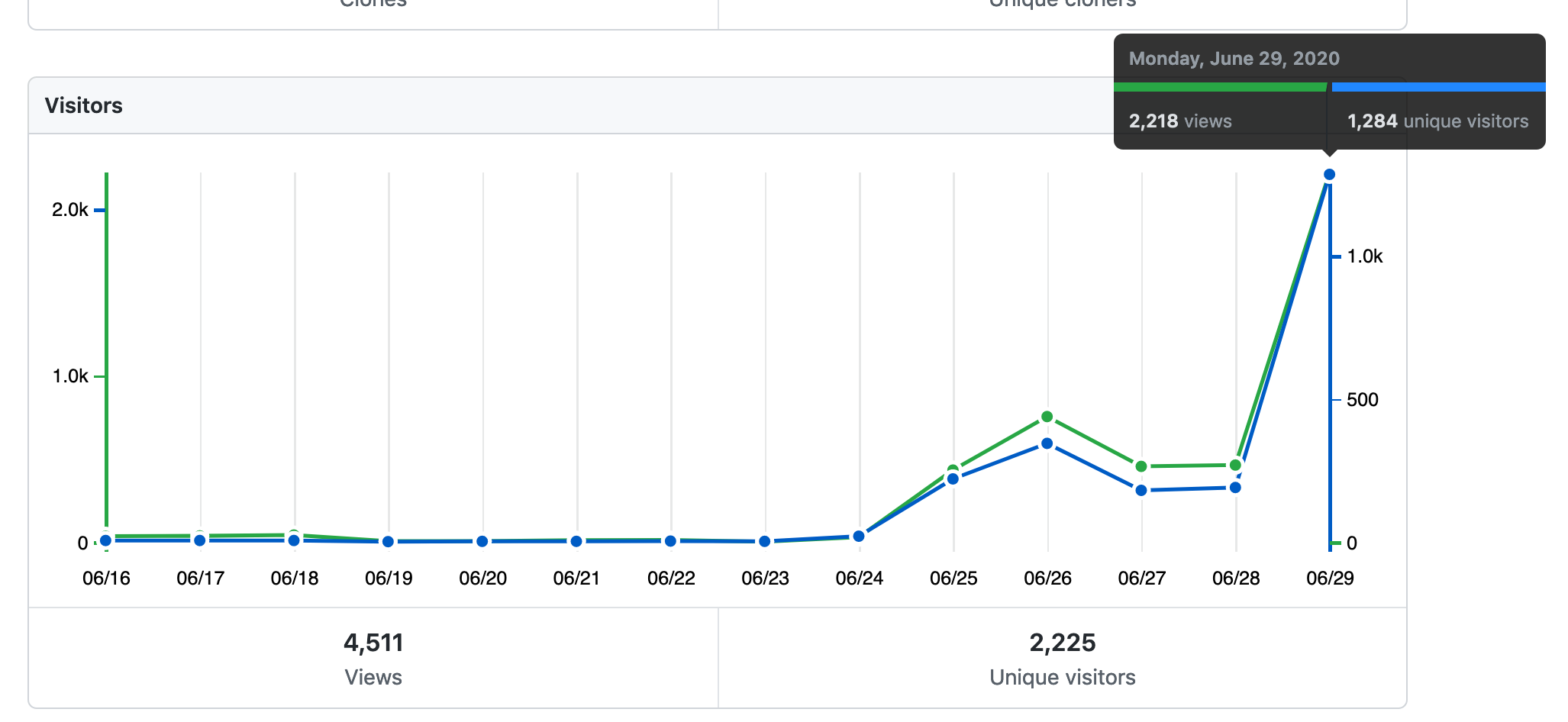The width and height of the screenshot is (1568, 722).
Task: Select the 06/24 data point marker
Action: tap(859, 535)
